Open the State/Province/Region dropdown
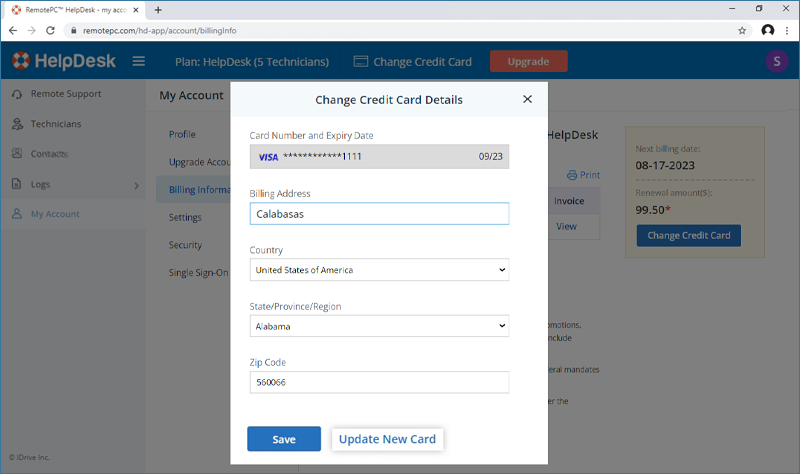The height and width of the screenshot is (474, 800). coord(379,326)
